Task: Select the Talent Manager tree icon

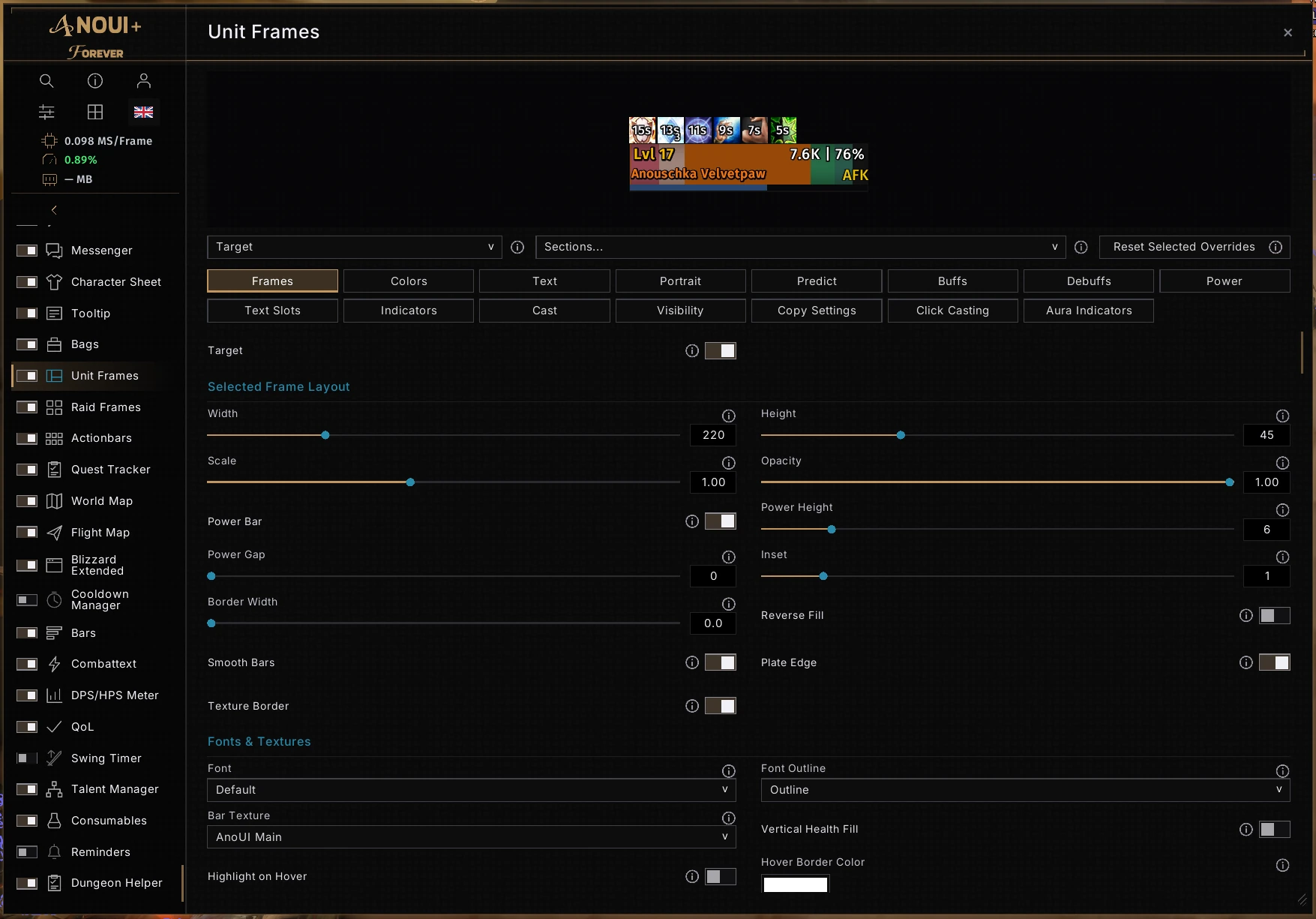Action: (54, 789)
